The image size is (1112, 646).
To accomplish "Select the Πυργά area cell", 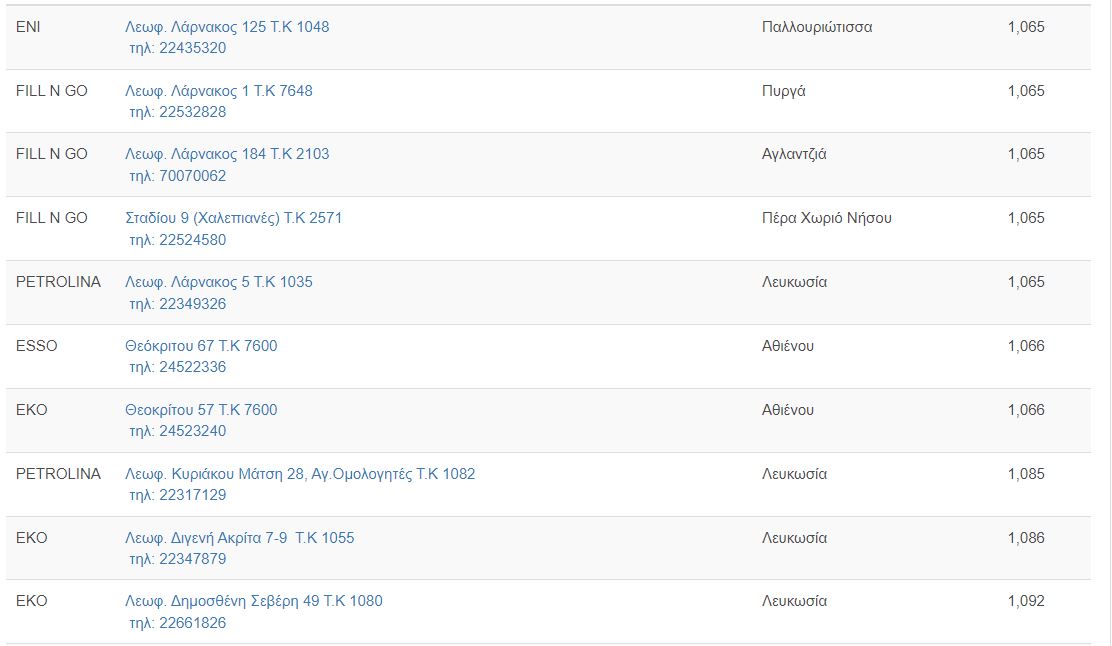I will (x=784, y=91).
